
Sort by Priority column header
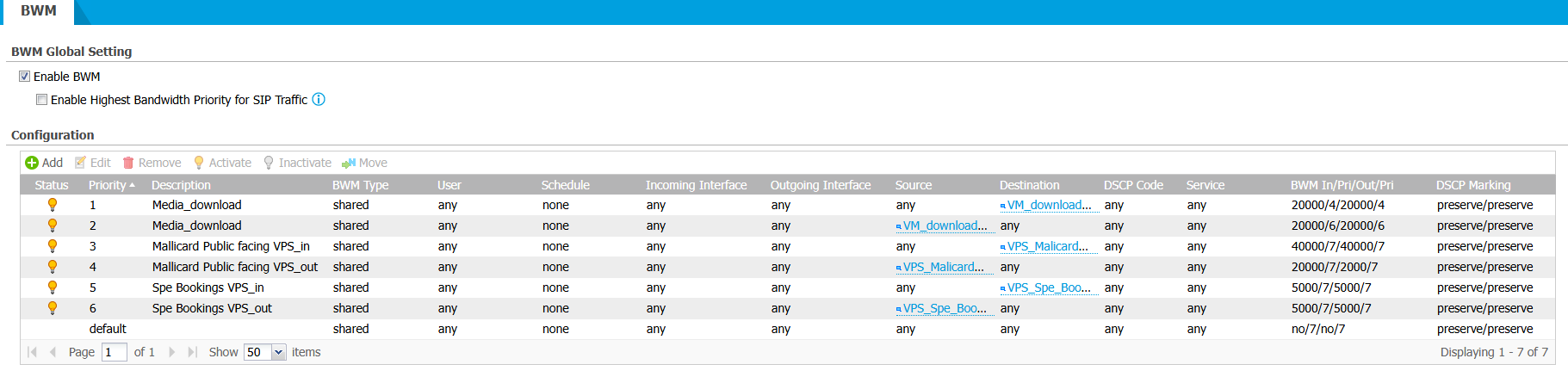pyautogui.click(x=112, y=185)
